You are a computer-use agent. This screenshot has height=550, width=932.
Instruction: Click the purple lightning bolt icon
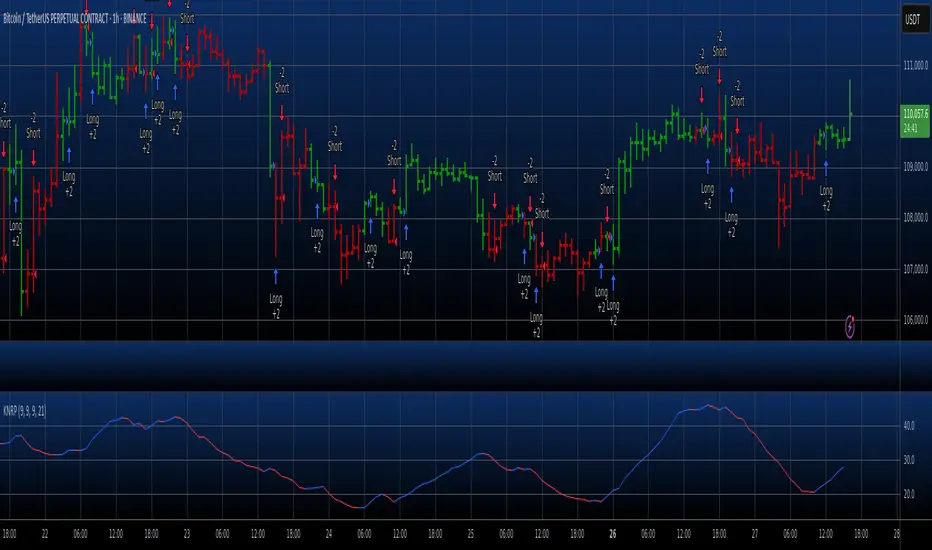pos(850,328)
